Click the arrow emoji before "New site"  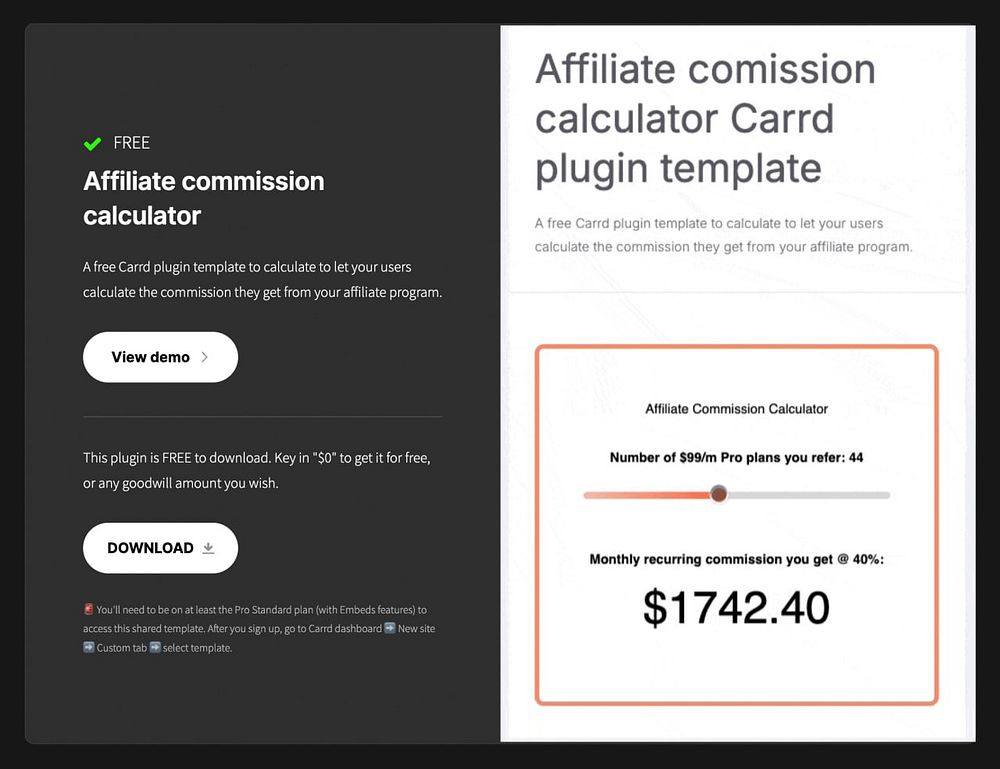tap(390, 629)
